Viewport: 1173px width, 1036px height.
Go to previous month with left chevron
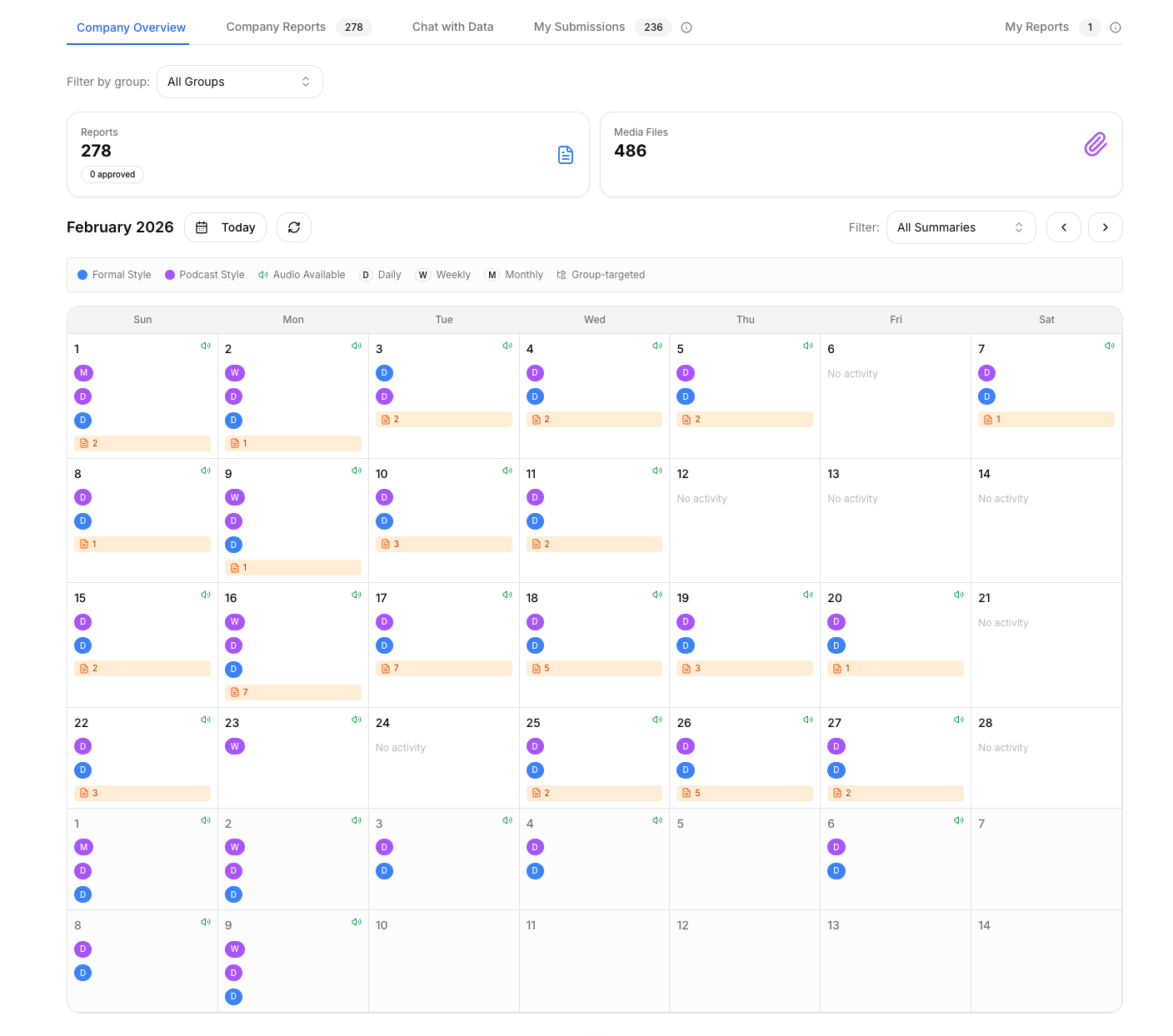click(1064, 227)
